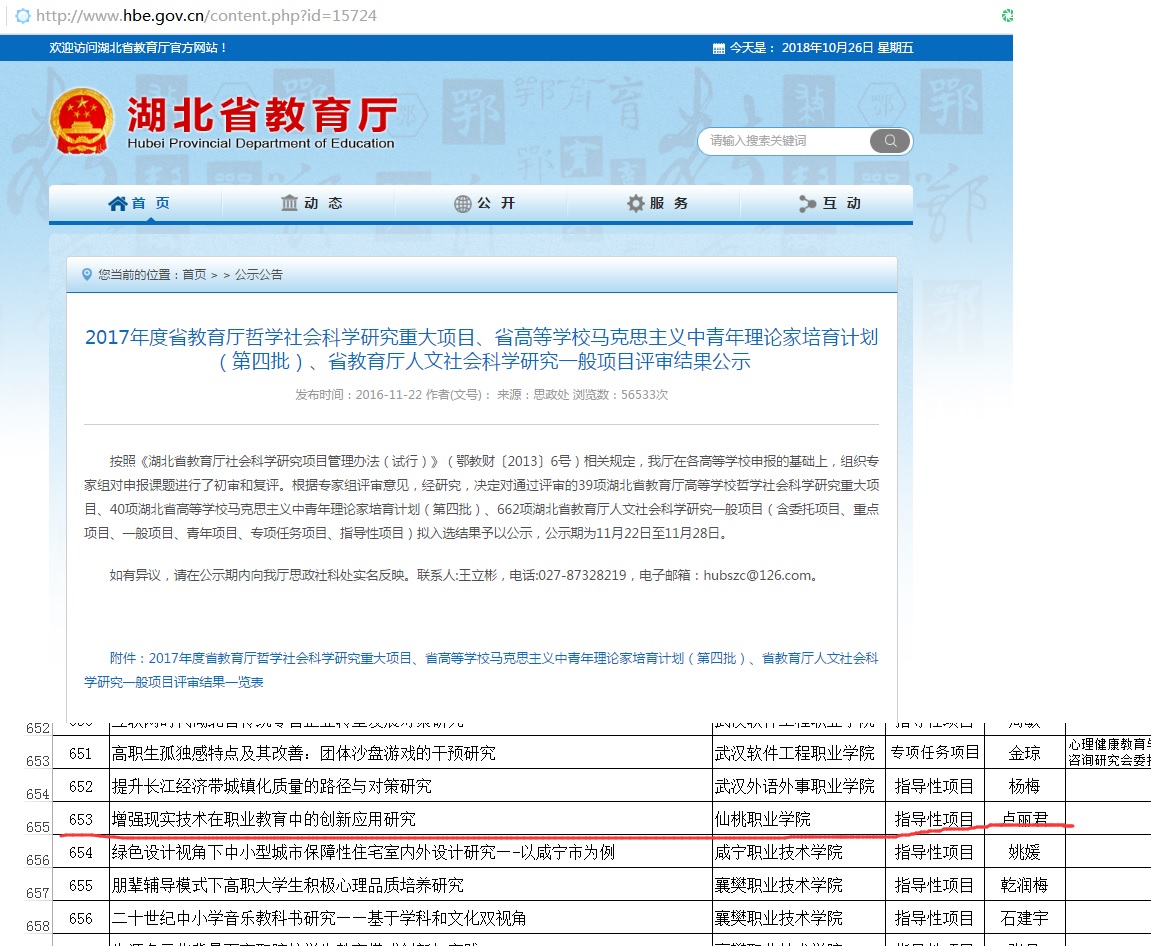1151x946 pixels.
Task: Click the article headline title
Action: pyautogui.click(x=482, y=349)
